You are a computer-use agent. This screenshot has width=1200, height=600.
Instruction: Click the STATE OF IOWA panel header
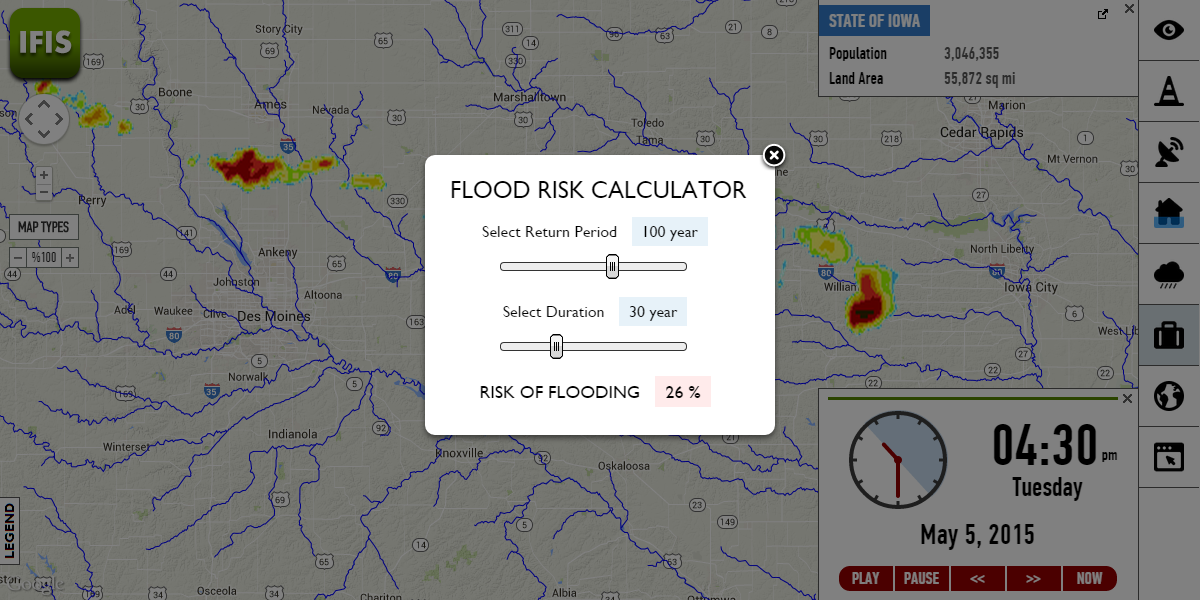click(874, 20)
